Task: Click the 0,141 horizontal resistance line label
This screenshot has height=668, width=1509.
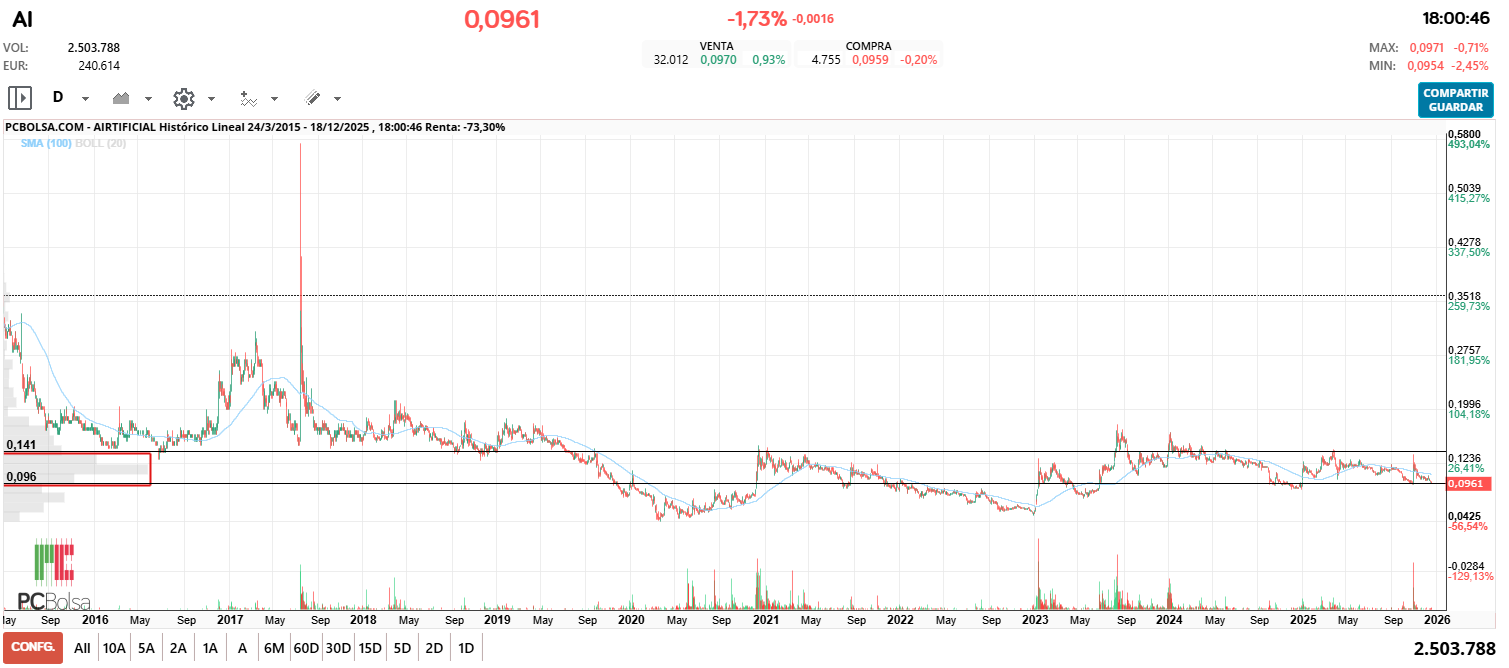Action: click(x=21, y=444)
